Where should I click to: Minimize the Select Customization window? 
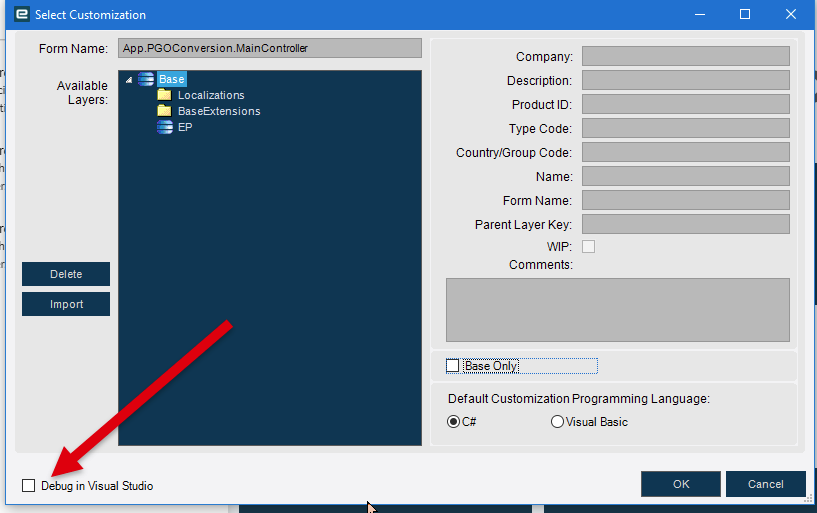tap(700, 15)
